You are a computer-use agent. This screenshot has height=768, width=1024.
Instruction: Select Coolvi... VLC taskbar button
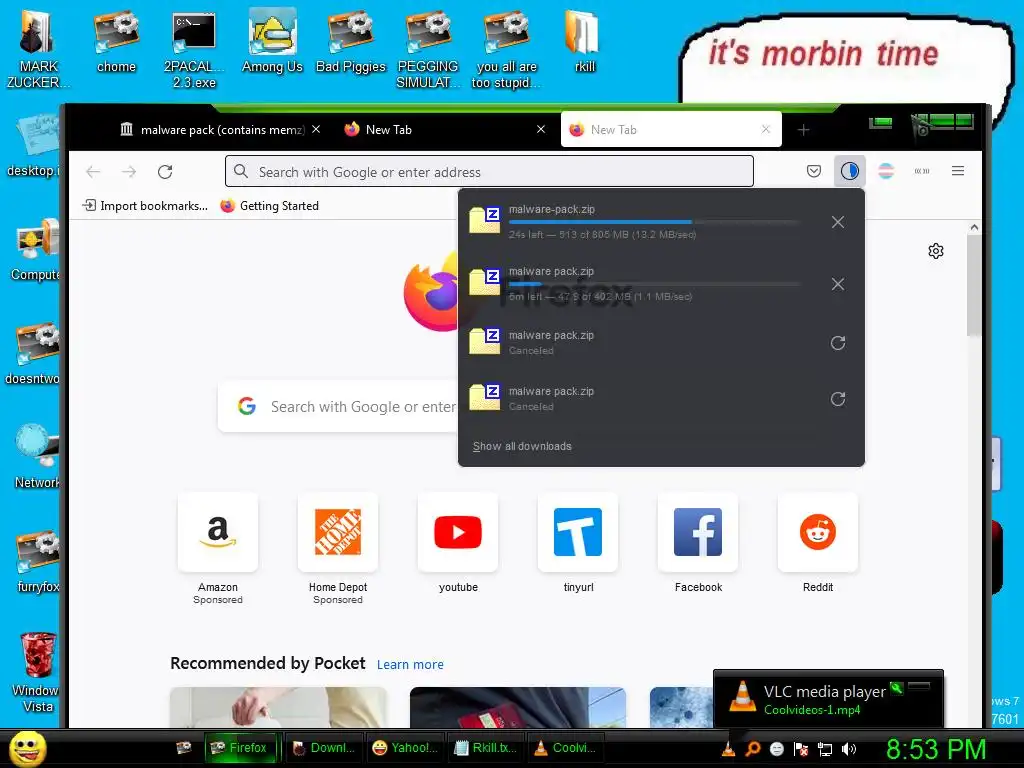[566, 748]
